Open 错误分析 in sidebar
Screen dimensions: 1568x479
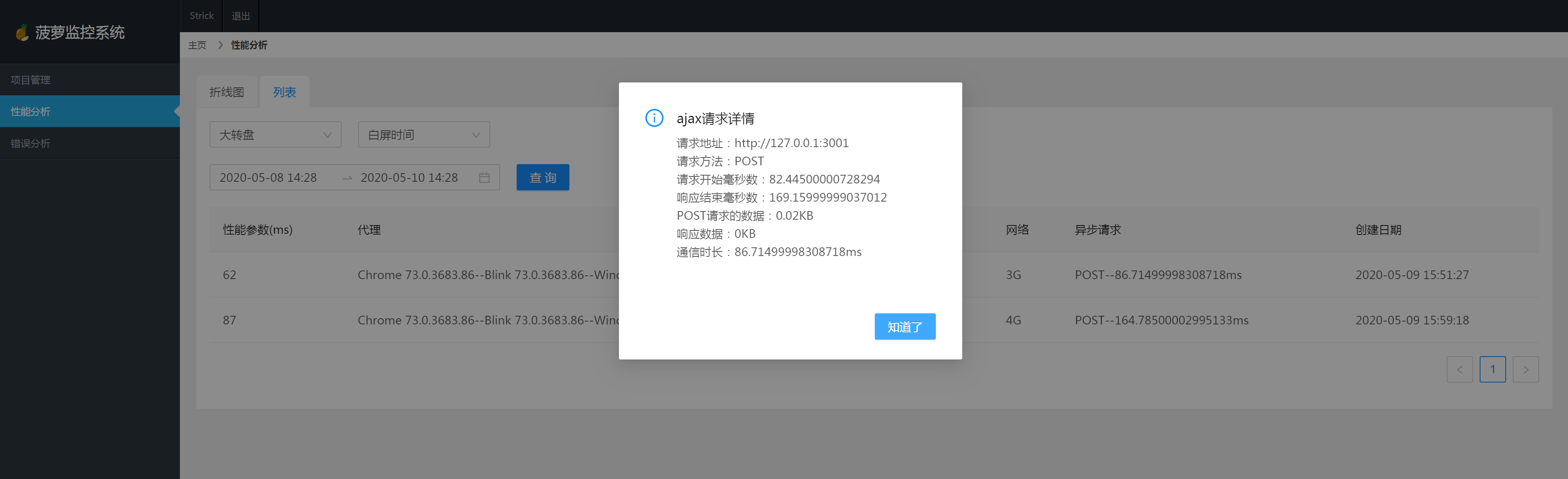(x=90, y=143)
